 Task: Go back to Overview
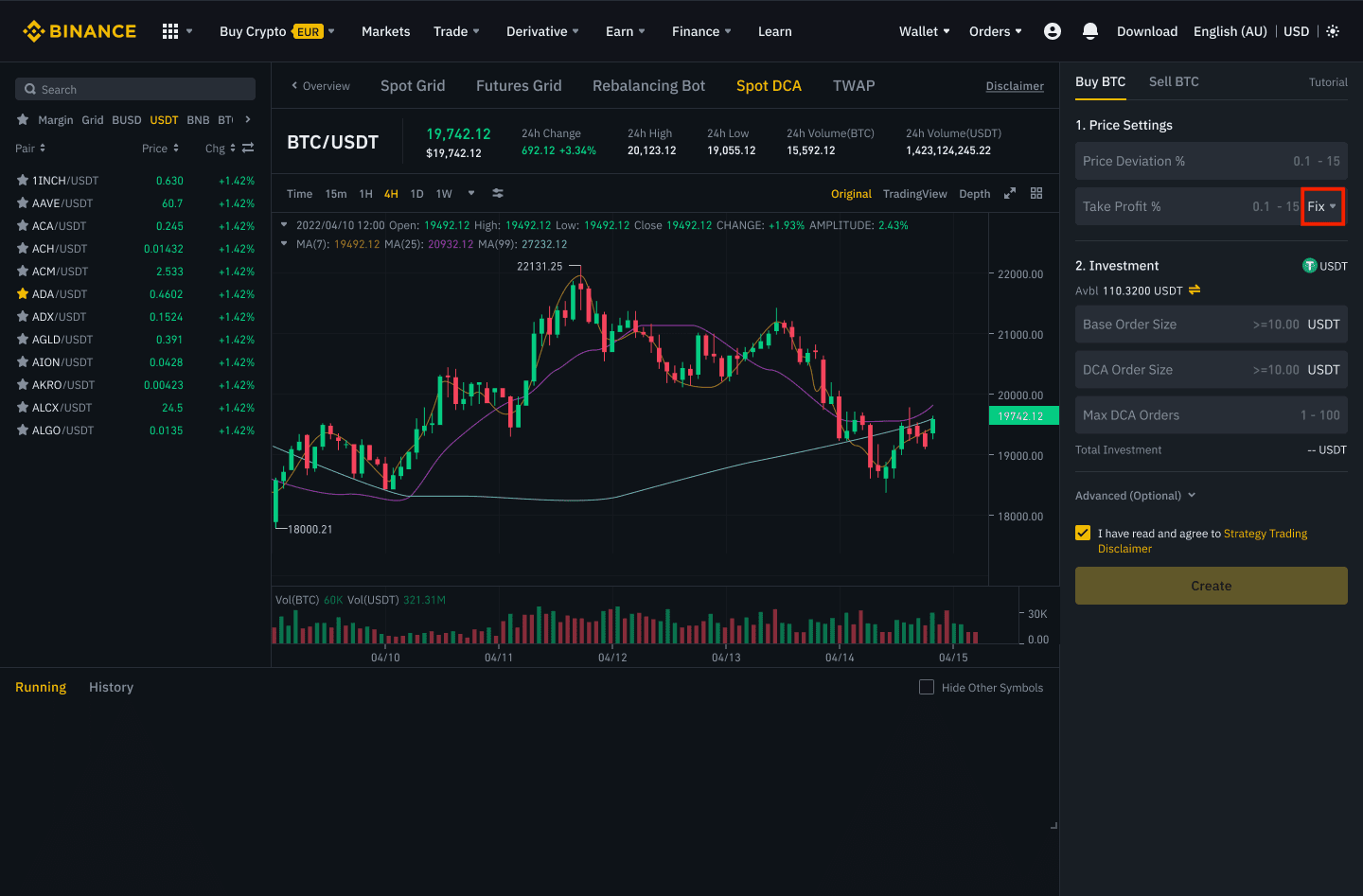tap(321, 85)
